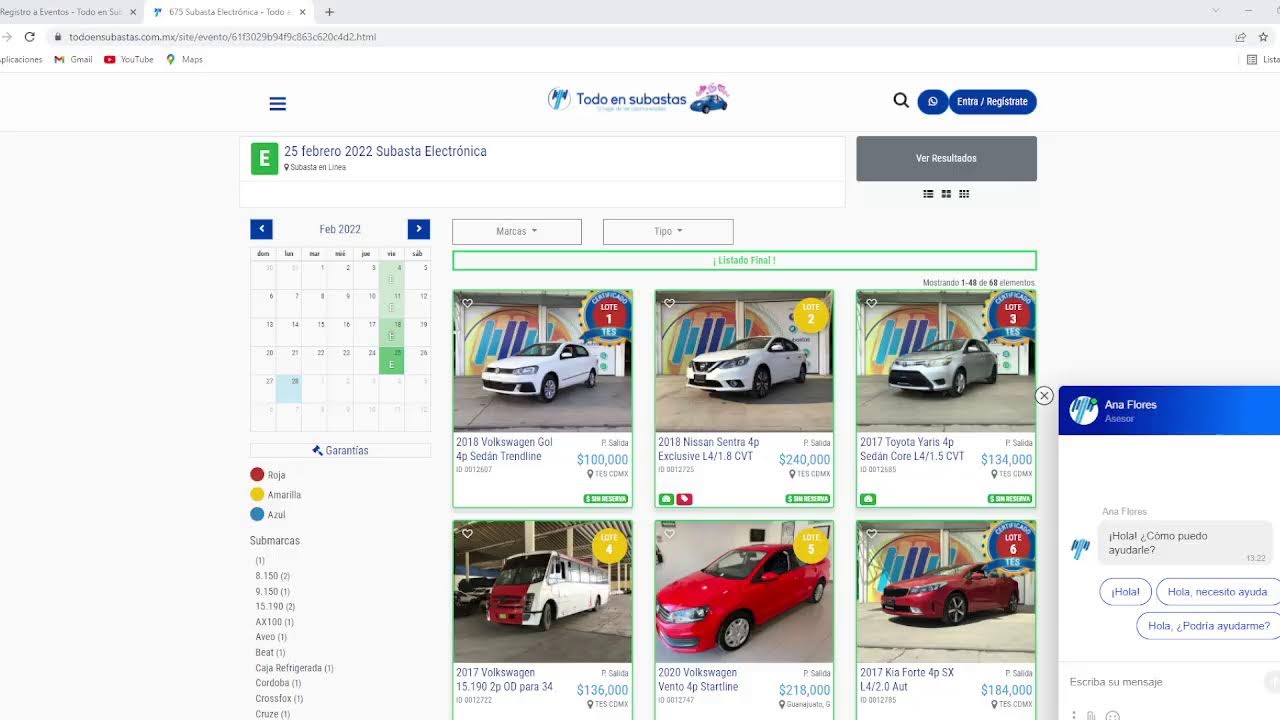
Task: Open the 2018 Volkswagen Gol car photo
Action: click(x=542, y=361)
